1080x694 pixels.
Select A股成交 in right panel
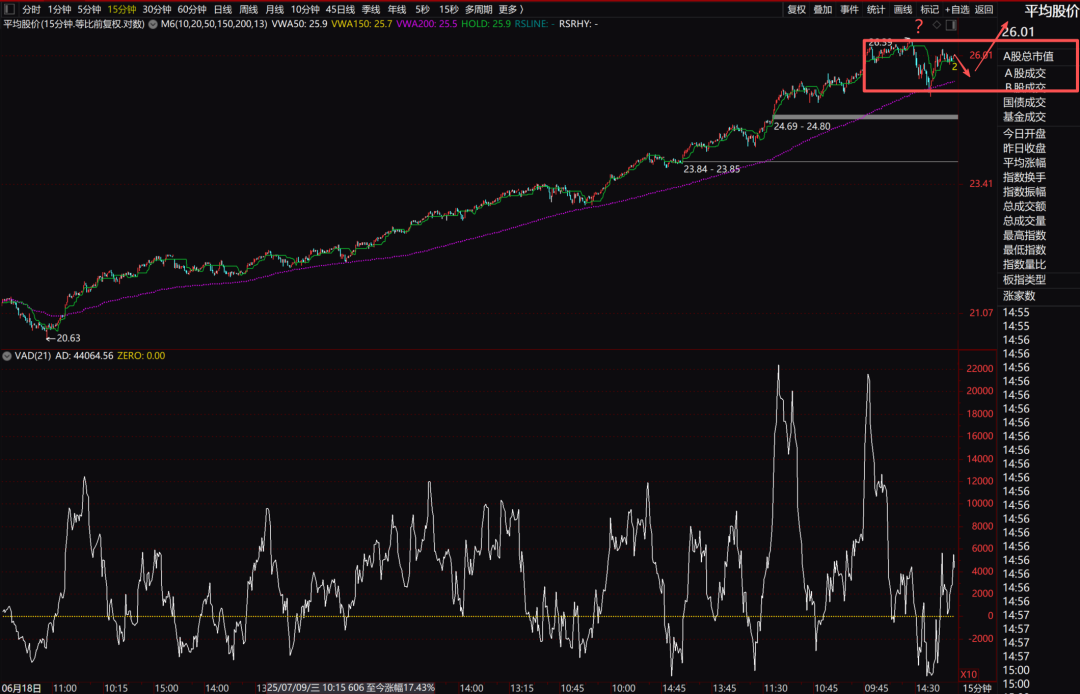point(1025,73)
